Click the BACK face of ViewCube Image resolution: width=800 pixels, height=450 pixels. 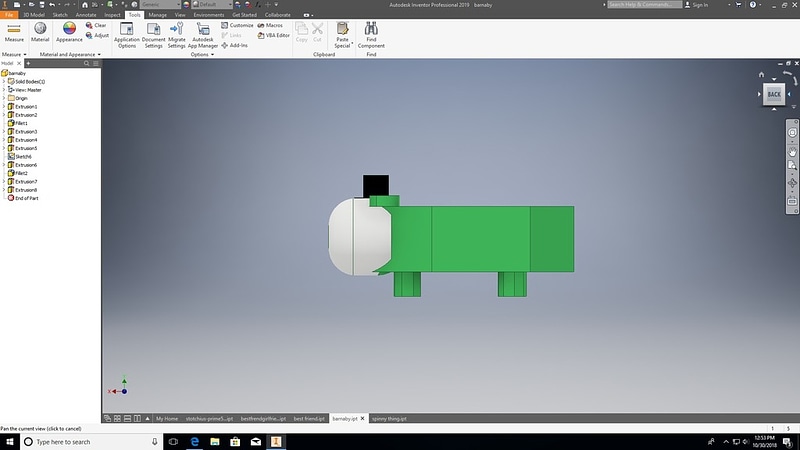click(773, 94)
